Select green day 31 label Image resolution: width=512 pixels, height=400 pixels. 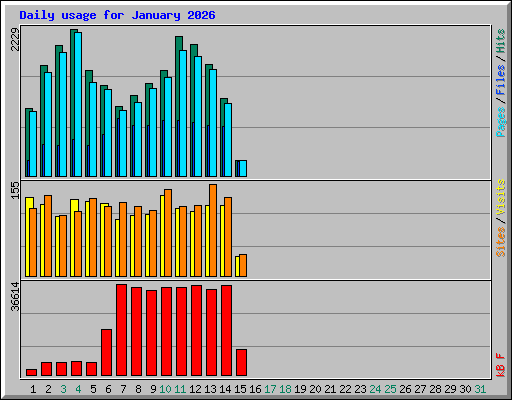pos(480,389)
